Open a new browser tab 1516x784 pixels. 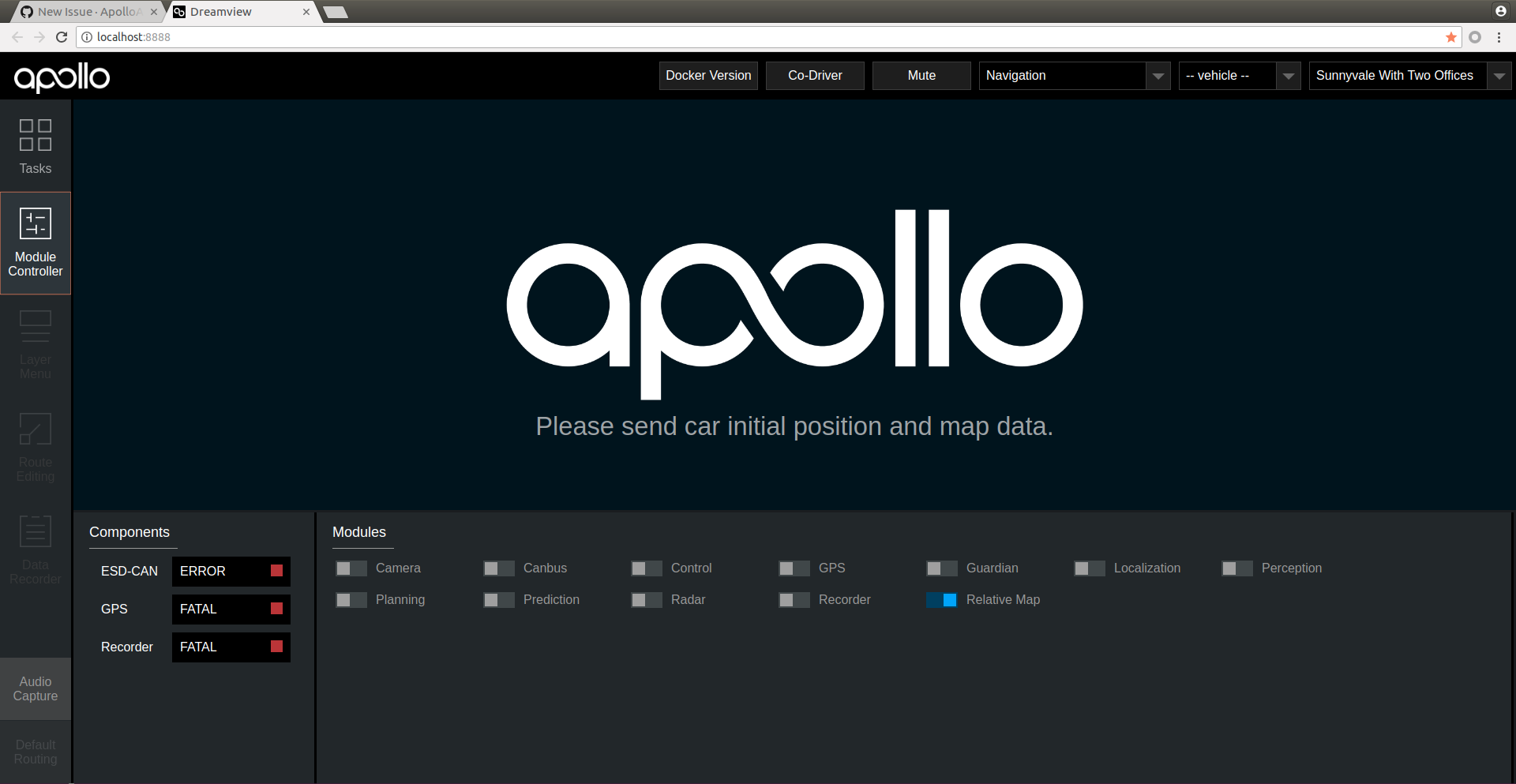336,12
